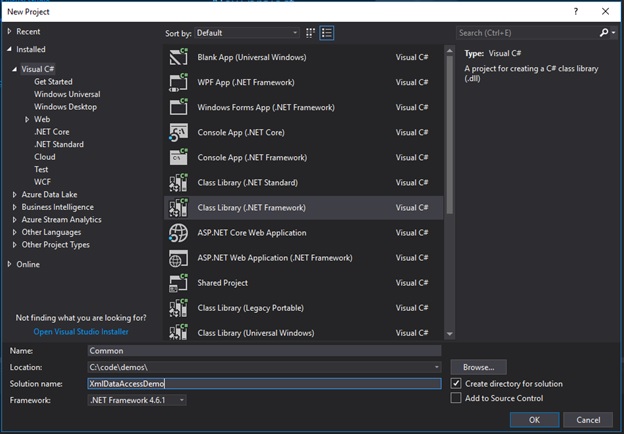Expand the Azure Stream Analytics node
Viewport: 624px width, 434px height.
15,220
